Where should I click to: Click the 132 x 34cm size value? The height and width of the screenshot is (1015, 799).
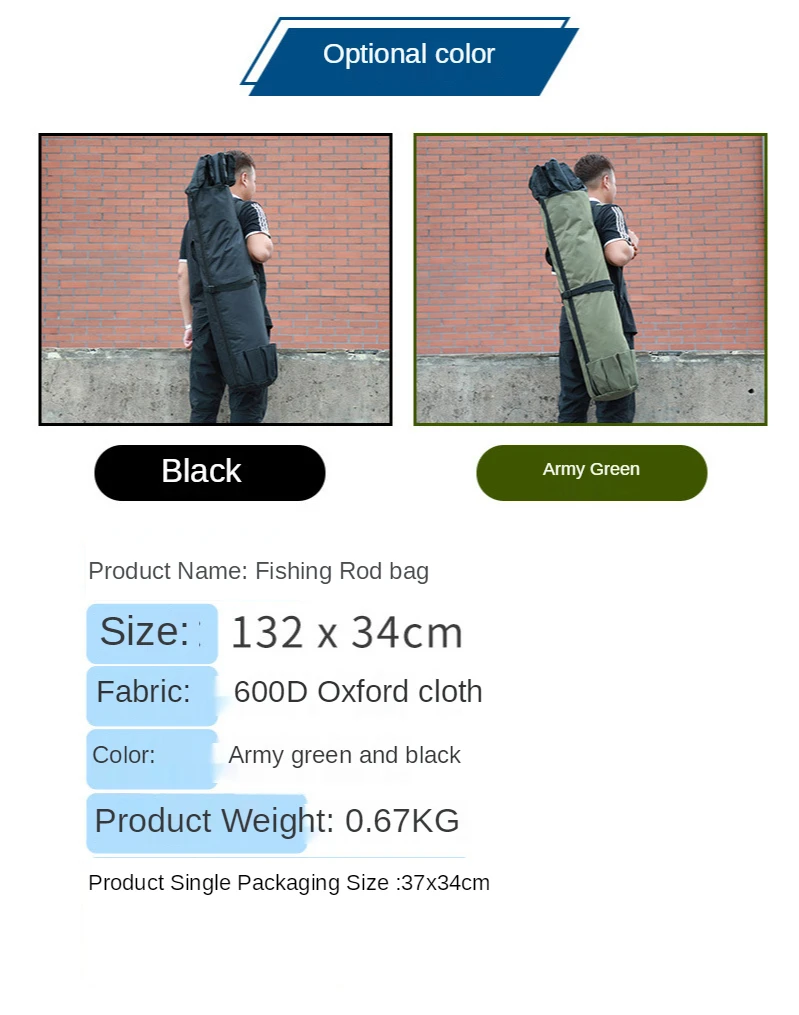coord(347,633)
